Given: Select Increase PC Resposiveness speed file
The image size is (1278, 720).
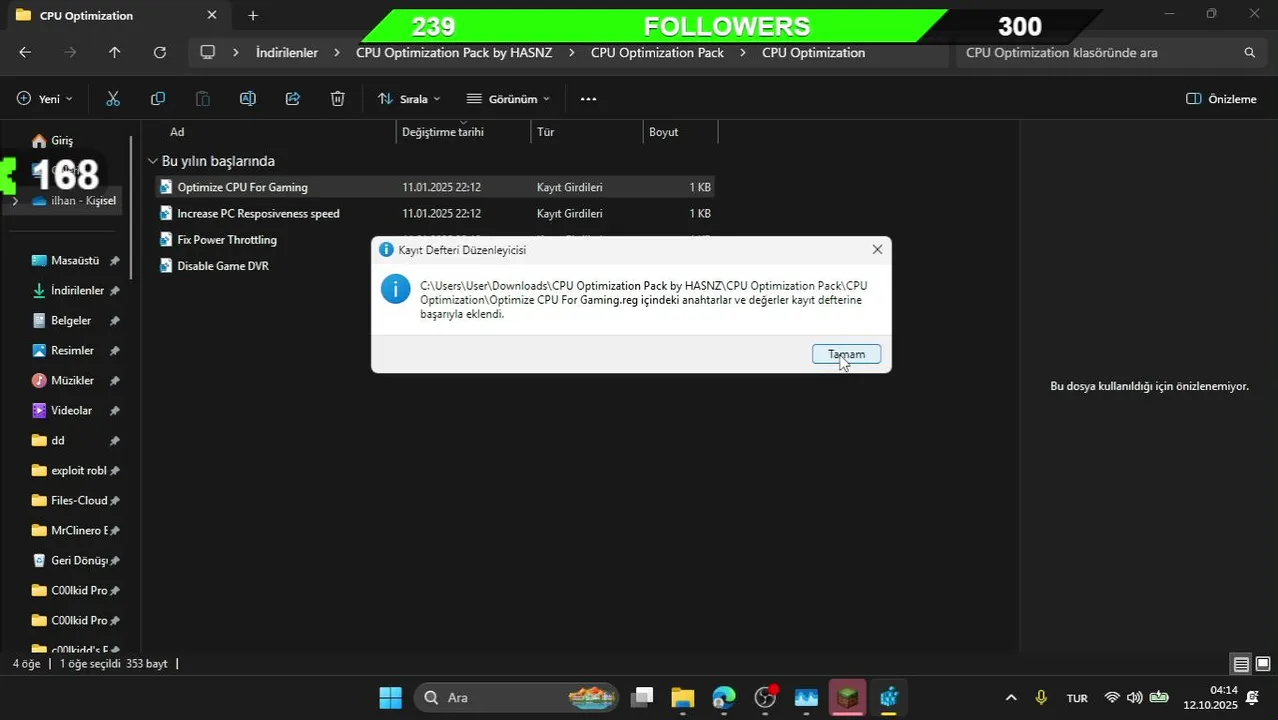Looking at the screenshot, I should pyautogui.click(x=258, y=213).
